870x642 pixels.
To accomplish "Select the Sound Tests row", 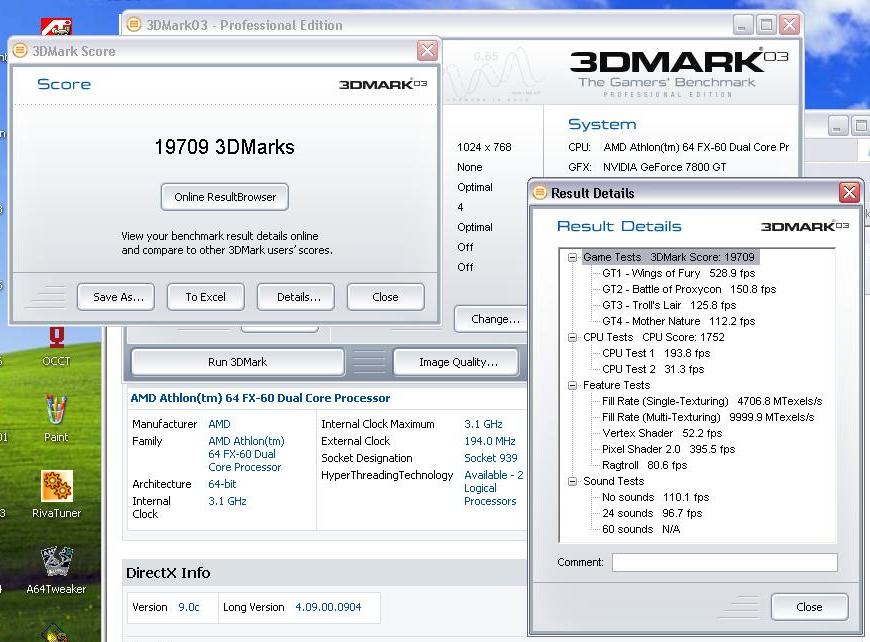I will point(613,481).
